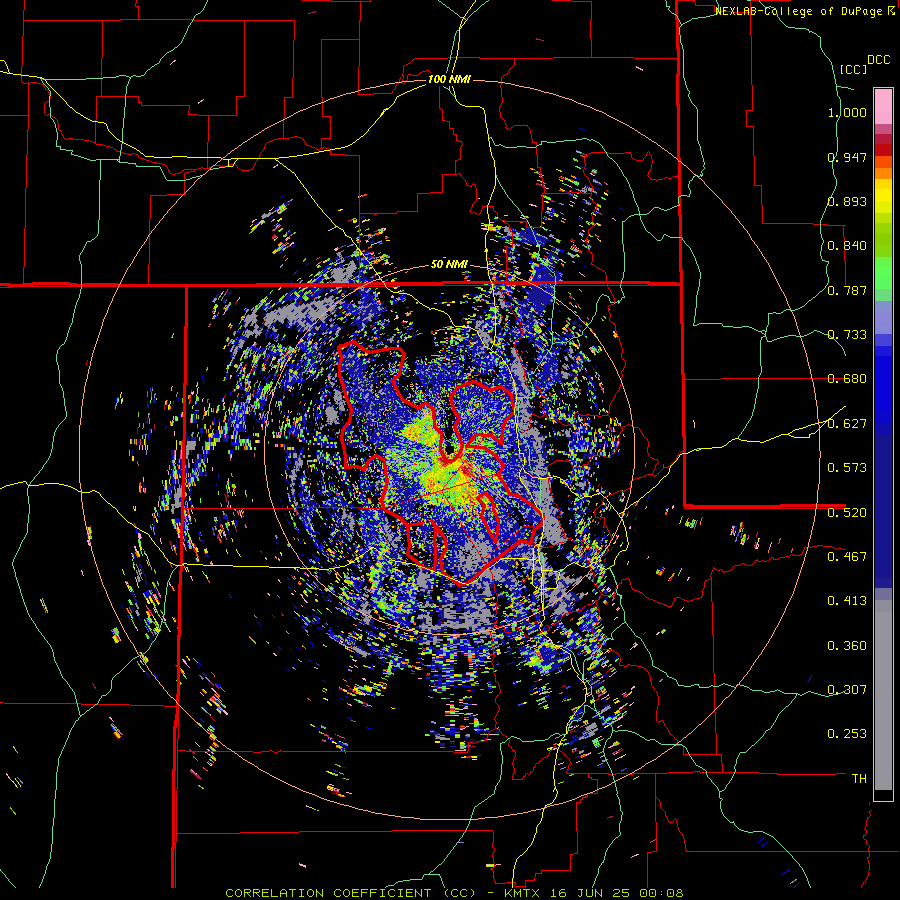Click the 0.413 scale value
This screenshot has width=900, height=900.
tap(847, 601)
